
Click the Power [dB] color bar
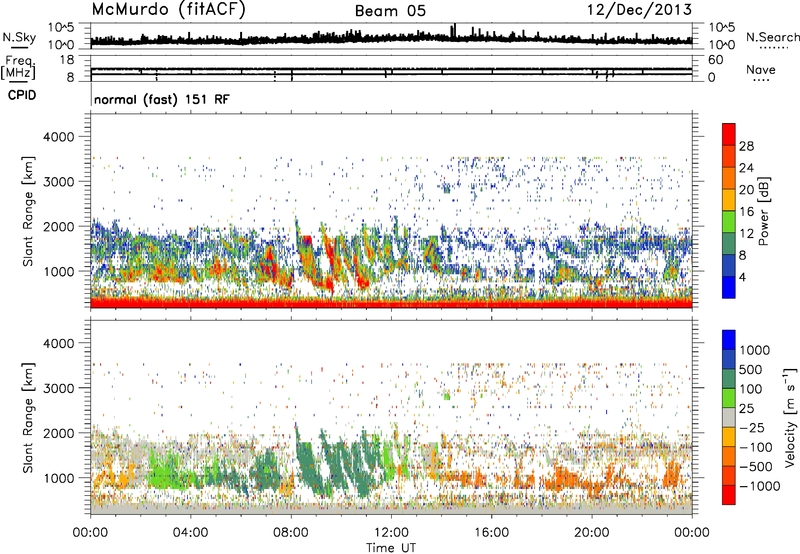click(x=729, y=211)
